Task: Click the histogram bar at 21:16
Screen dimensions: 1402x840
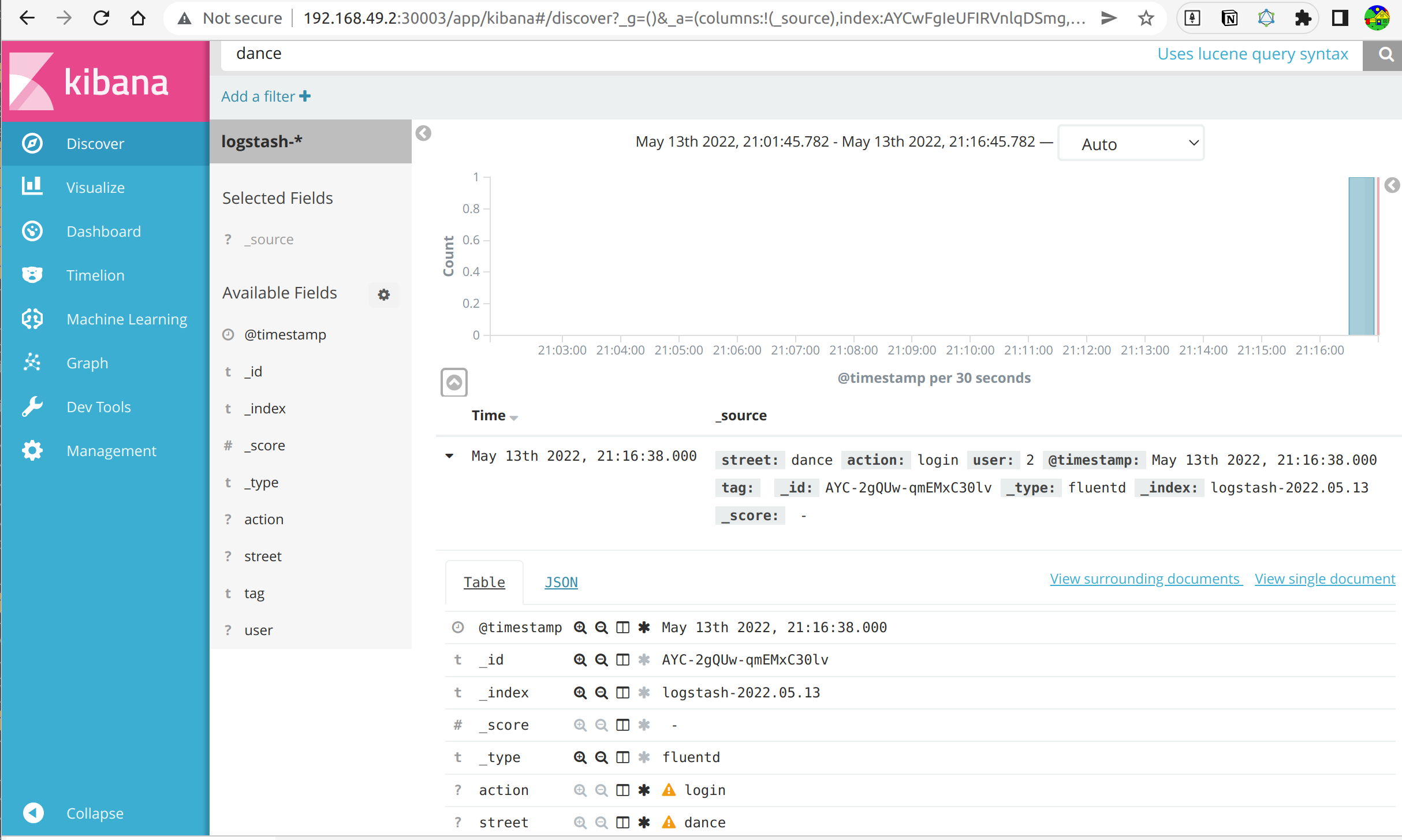Action: point(1361,256)
